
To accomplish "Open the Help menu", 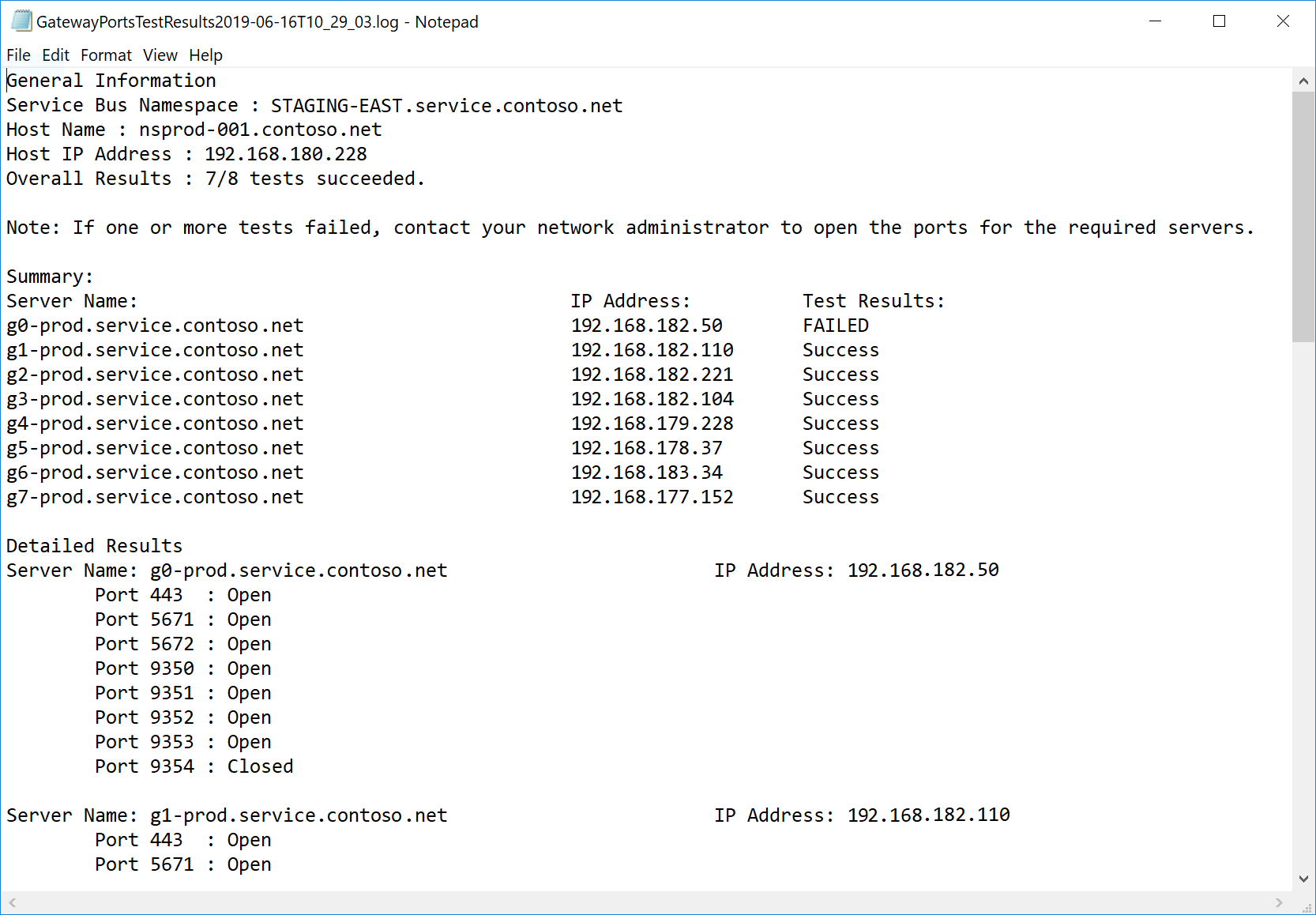I will pos(205,55).
